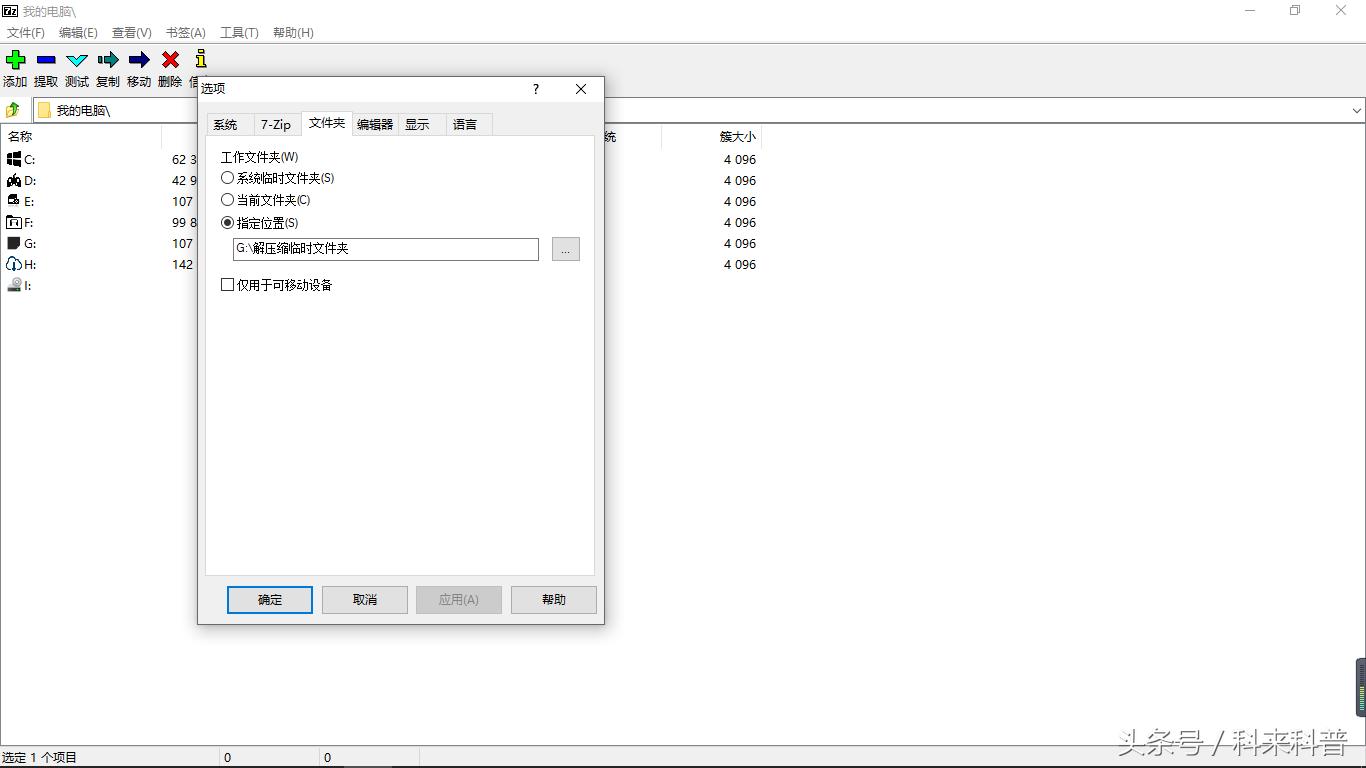Click the yellow Info toolbar icon

201,59
